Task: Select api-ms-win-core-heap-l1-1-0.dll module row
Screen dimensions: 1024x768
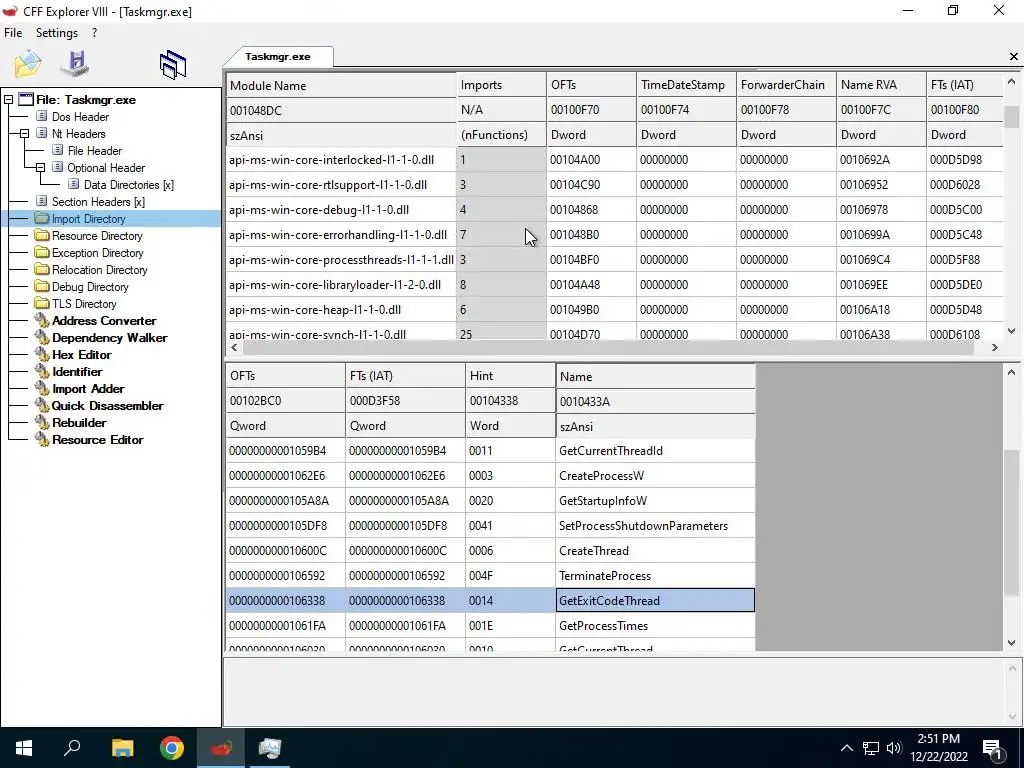Action: [x=614, y=310]
